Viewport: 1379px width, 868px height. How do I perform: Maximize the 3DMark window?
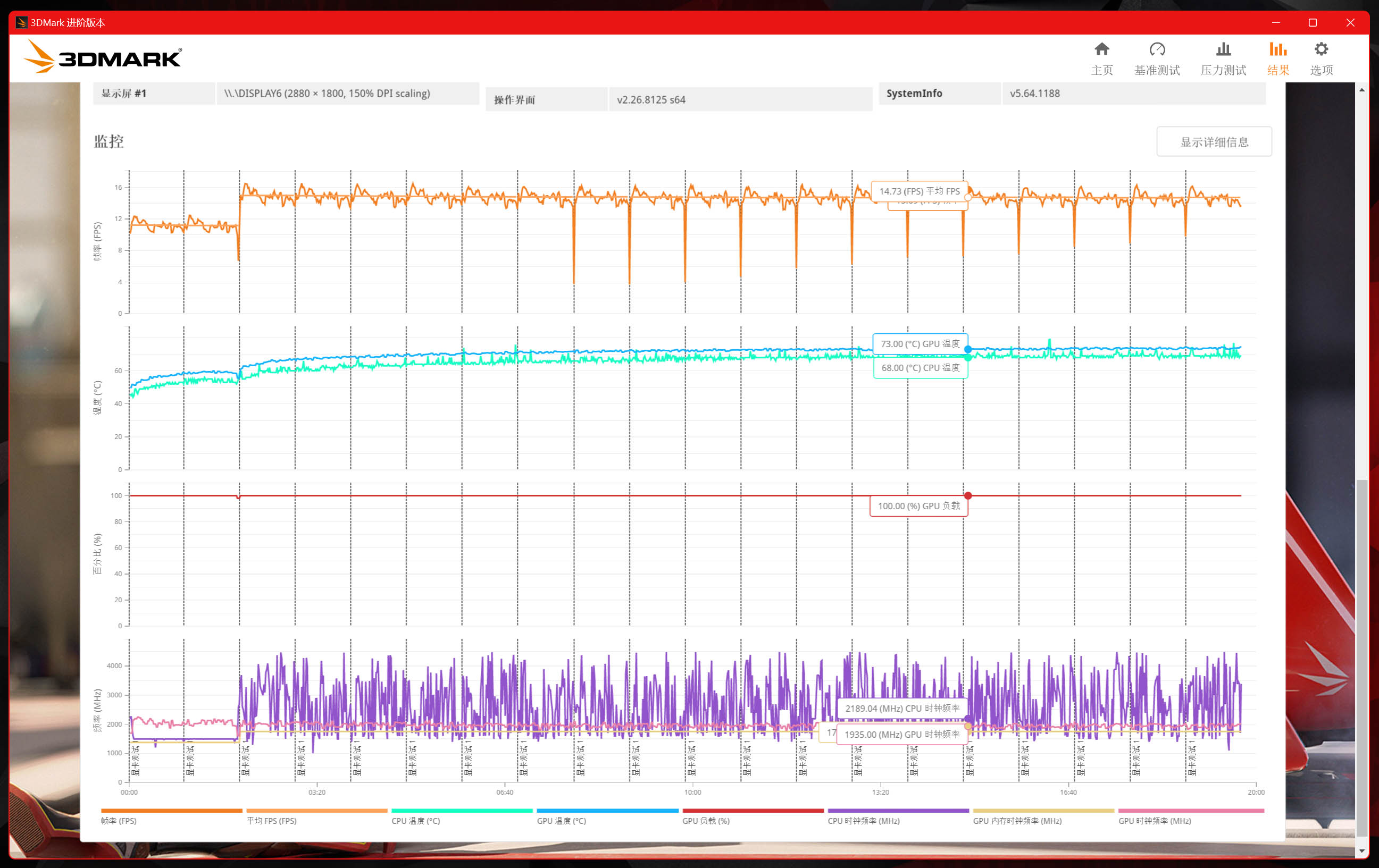(1313, 22)
